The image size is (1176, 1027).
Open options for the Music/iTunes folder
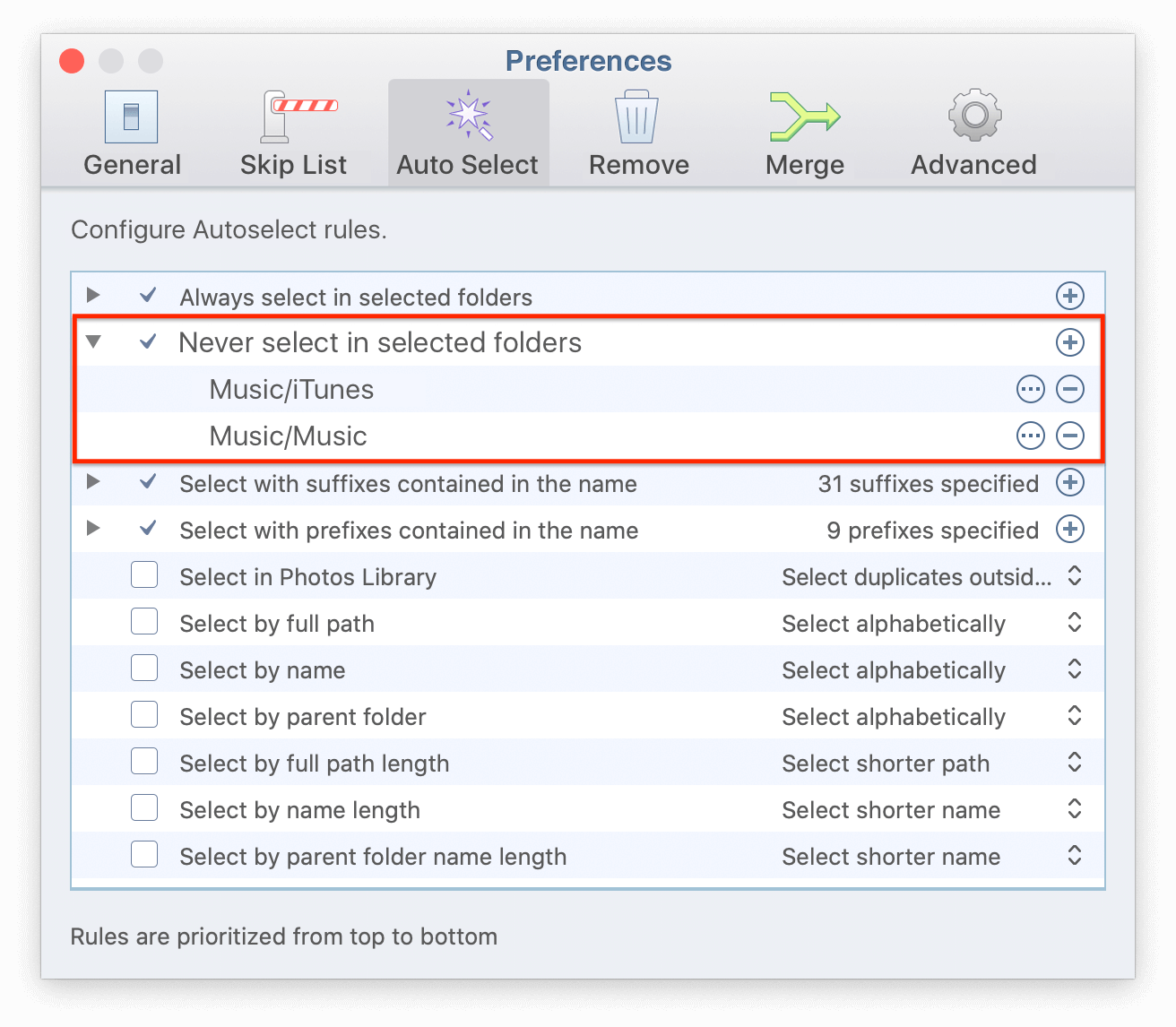[x=1031, y=389]
